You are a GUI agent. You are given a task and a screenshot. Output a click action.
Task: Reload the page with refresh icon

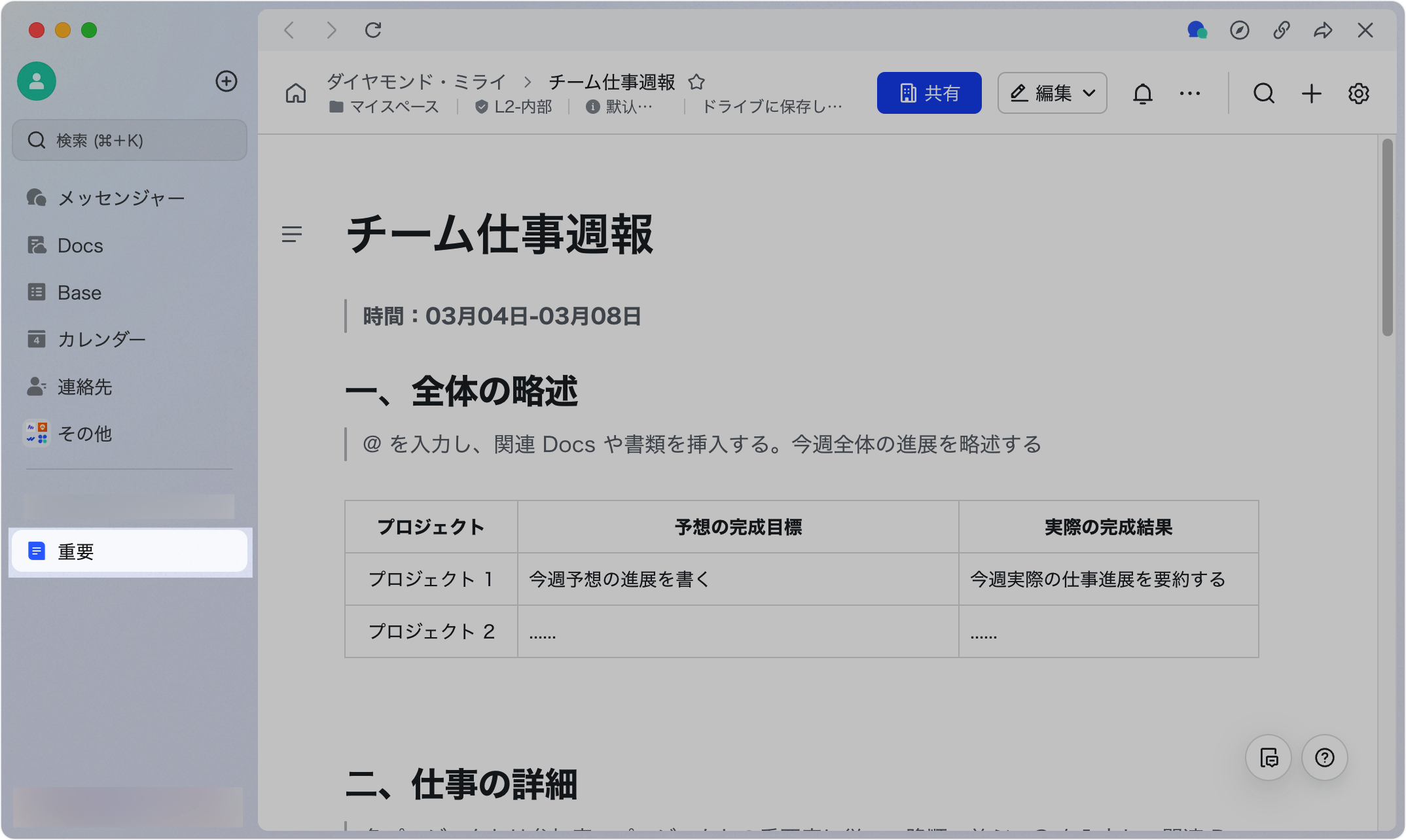[373, 30]
